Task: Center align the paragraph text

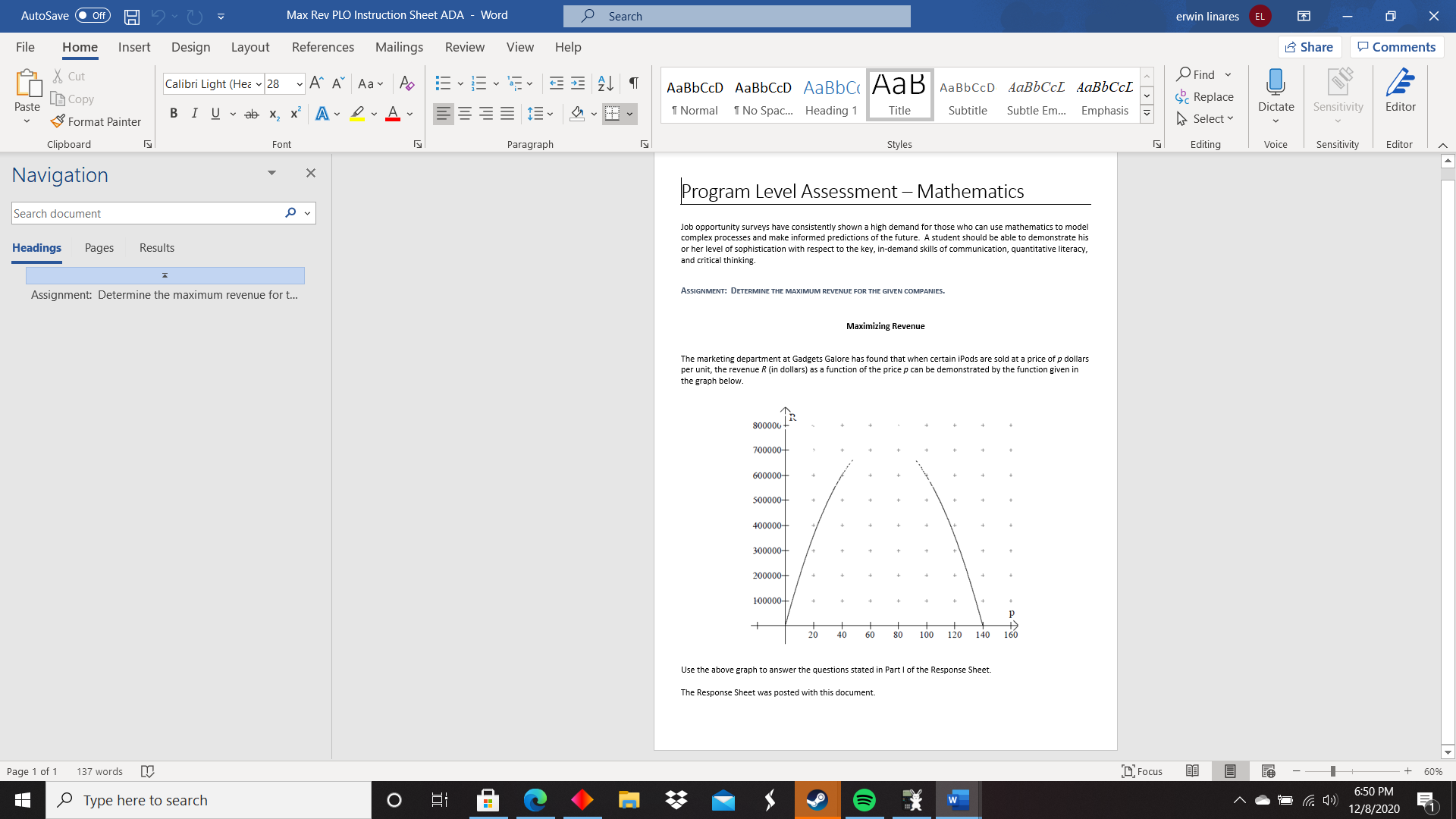Action: [x=465, y=114]
